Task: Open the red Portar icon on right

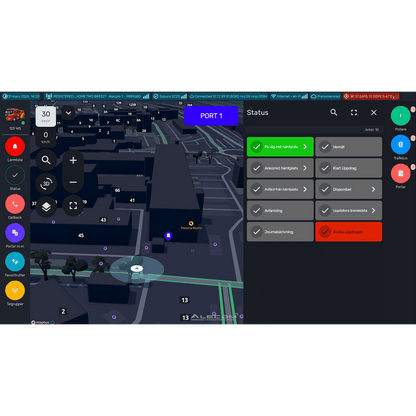Action: (401, 173)
